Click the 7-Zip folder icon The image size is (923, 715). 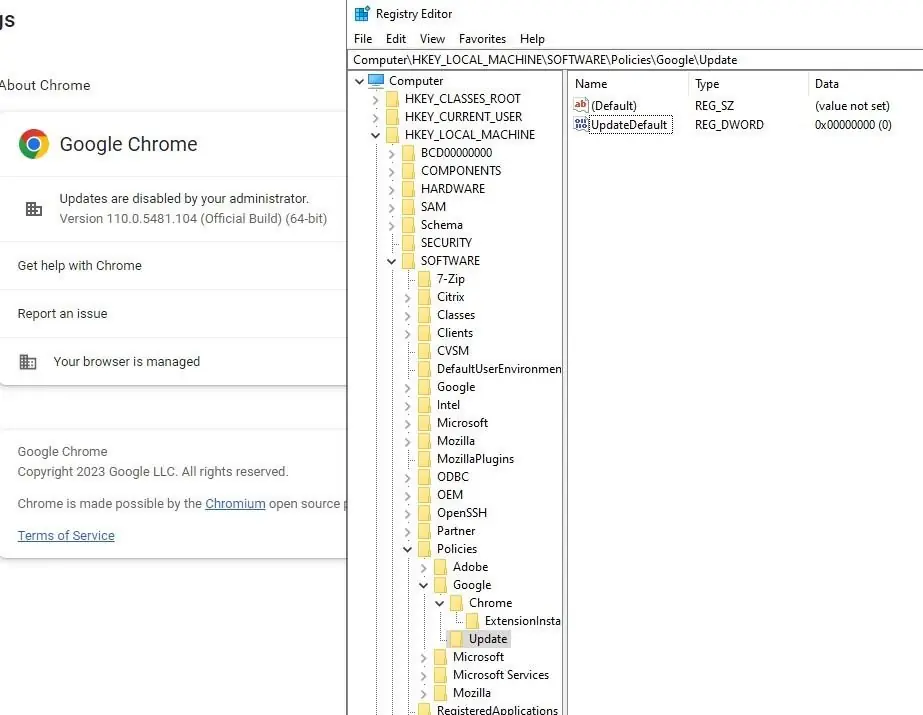click(x=424, y=279)
